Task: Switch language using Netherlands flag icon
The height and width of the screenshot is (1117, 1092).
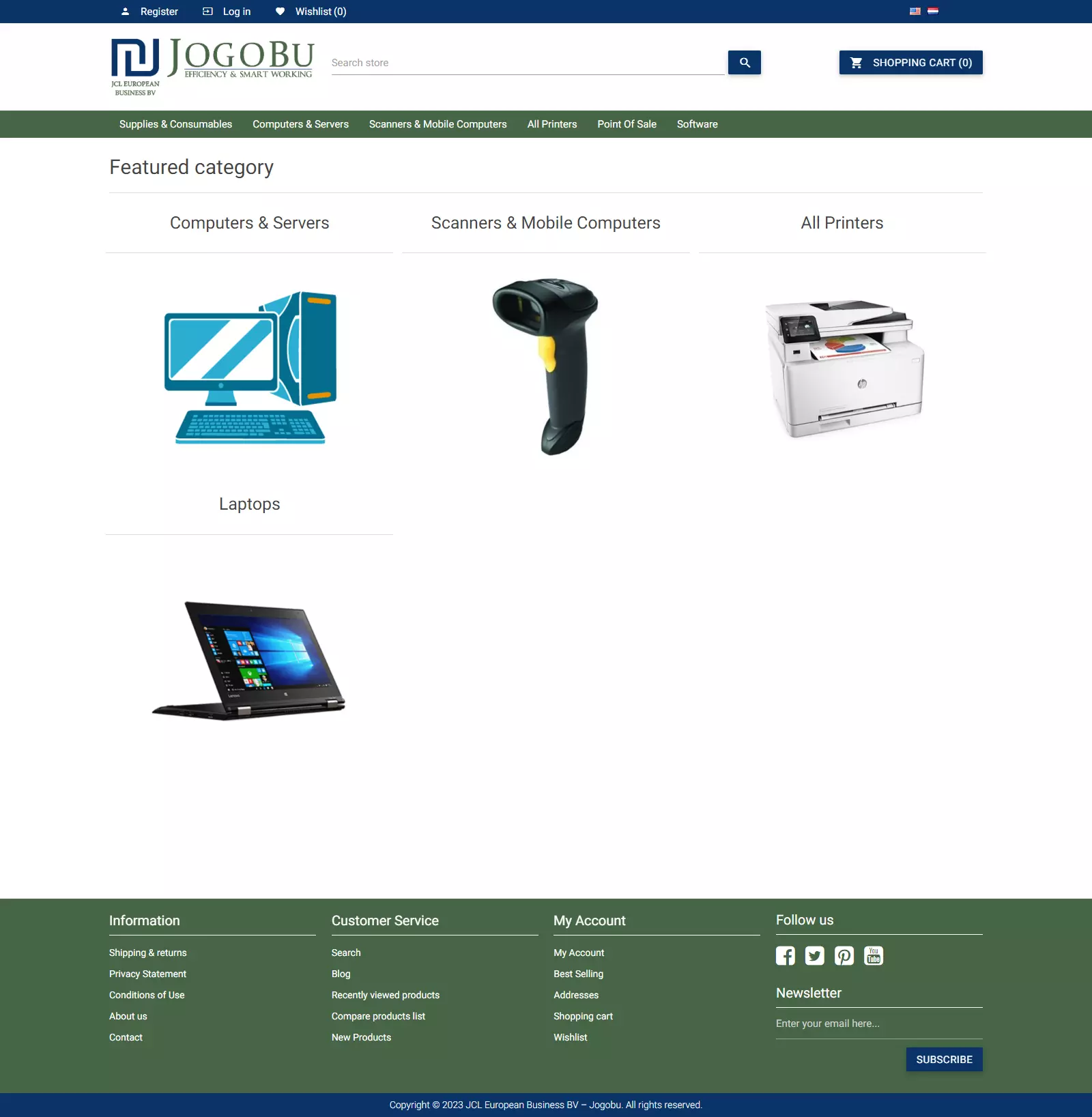Action: pyautogui.click(x=933, y=12)
